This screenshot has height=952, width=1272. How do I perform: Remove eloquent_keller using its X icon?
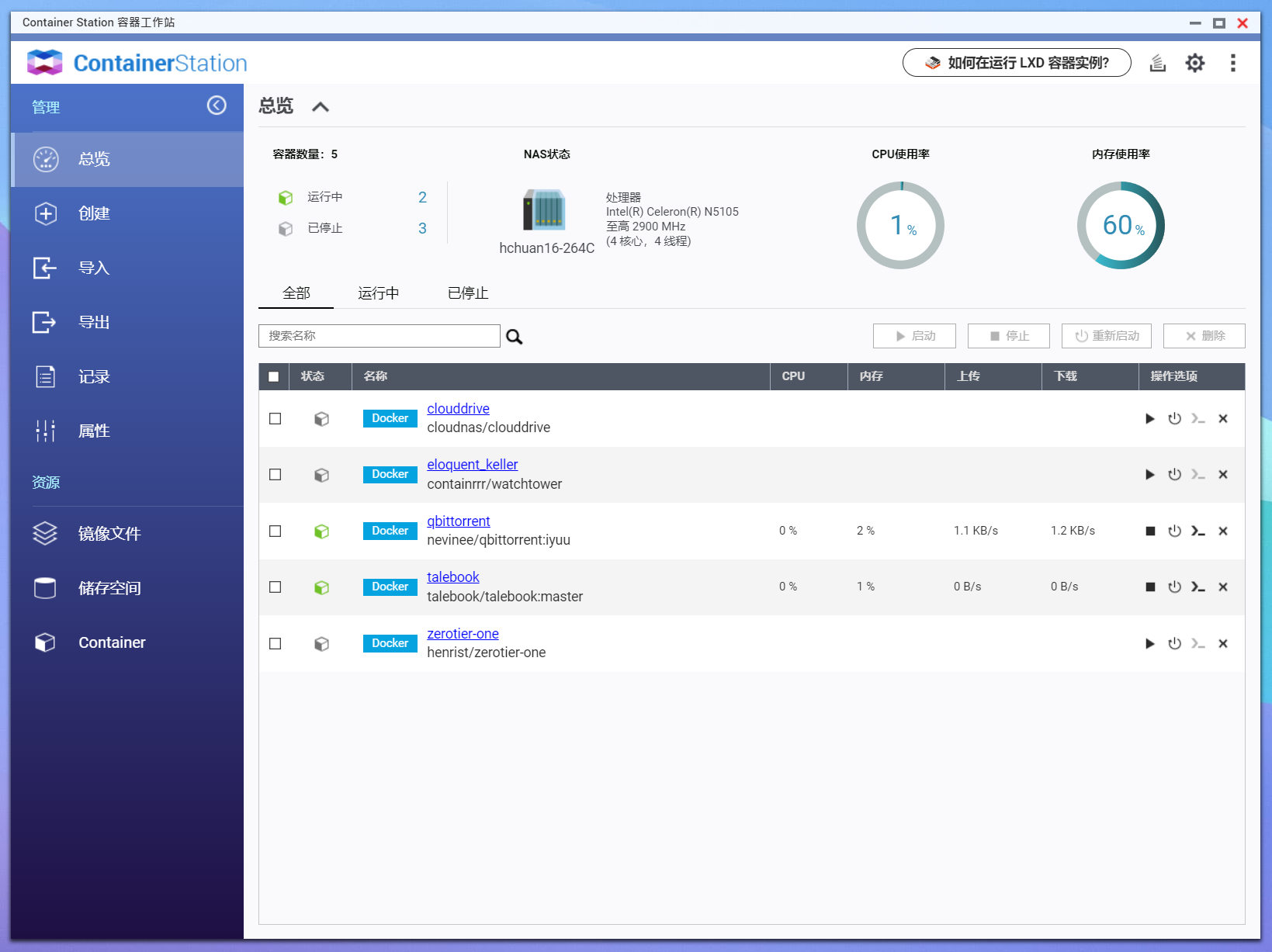[1223, 475]
